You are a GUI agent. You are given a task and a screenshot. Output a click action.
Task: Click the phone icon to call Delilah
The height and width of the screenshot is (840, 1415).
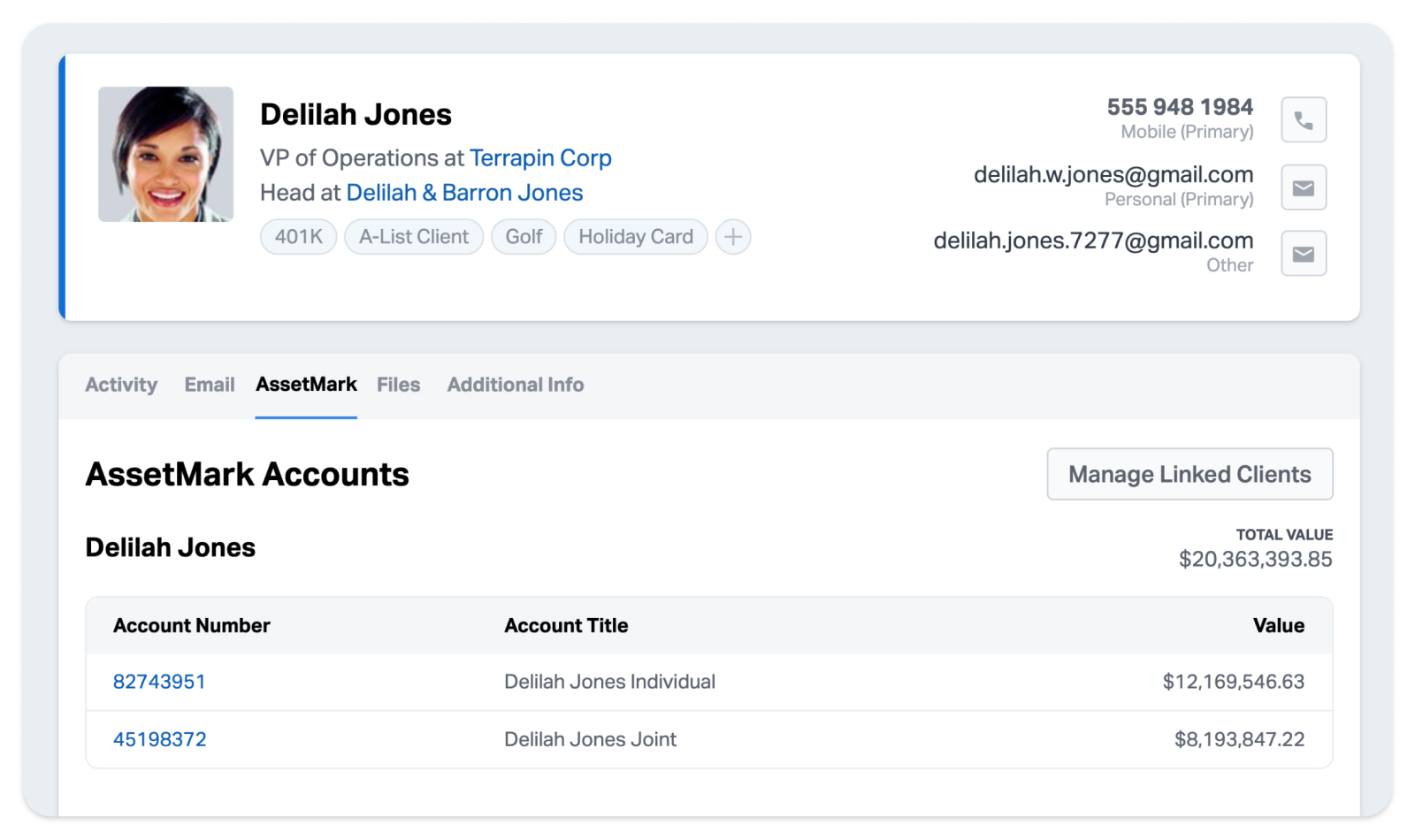1303,119
